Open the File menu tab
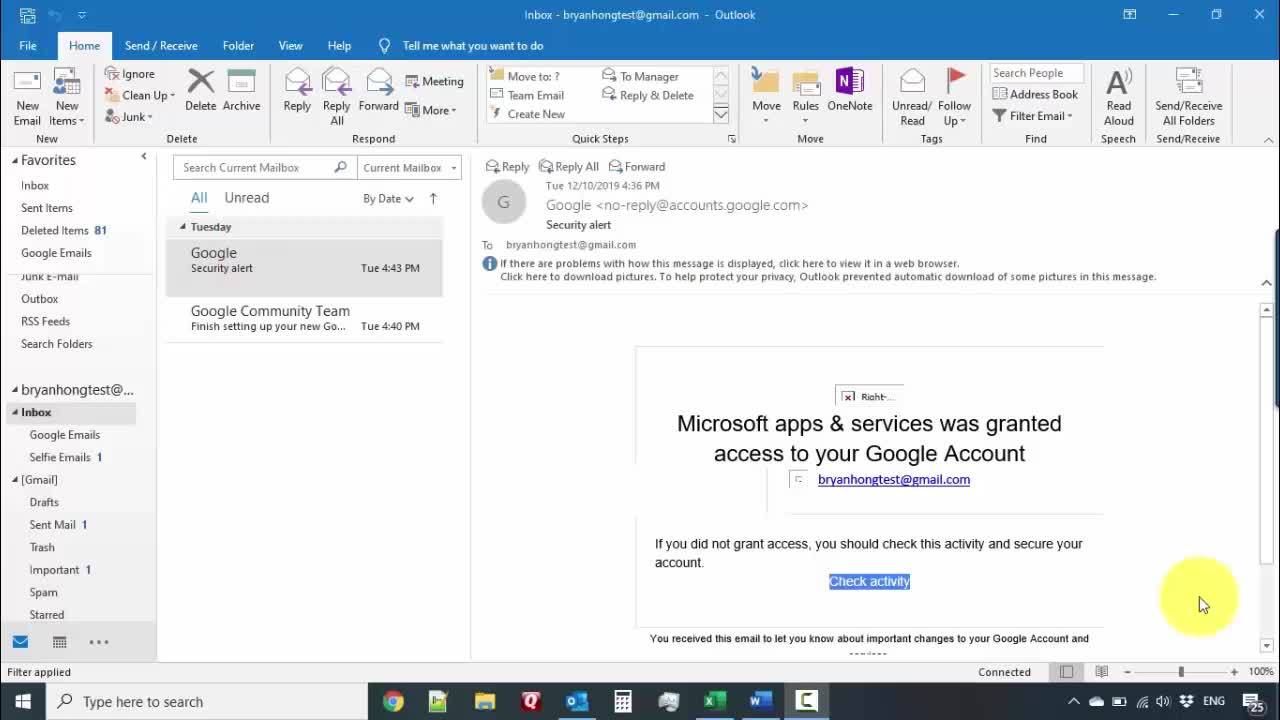1280x720 pixels. point(28,46)
